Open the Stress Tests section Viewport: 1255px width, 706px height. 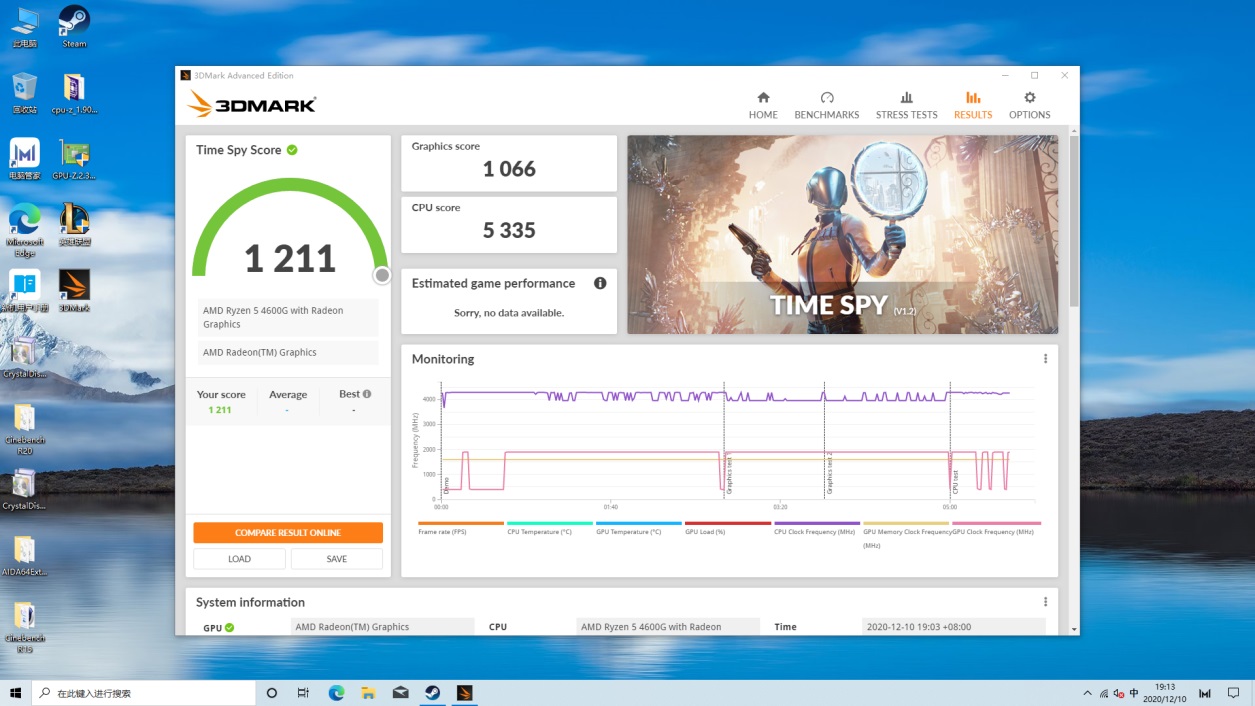906,105
